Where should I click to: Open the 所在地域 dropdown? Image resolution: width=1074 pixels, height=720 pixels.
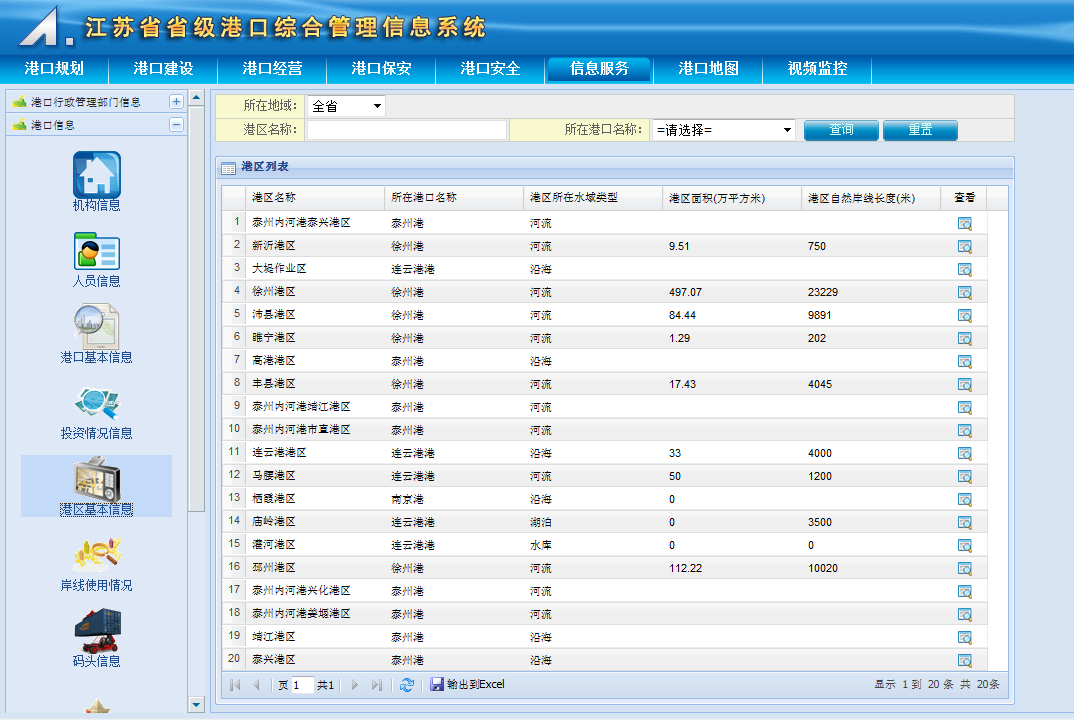click(x=346, y=106)
